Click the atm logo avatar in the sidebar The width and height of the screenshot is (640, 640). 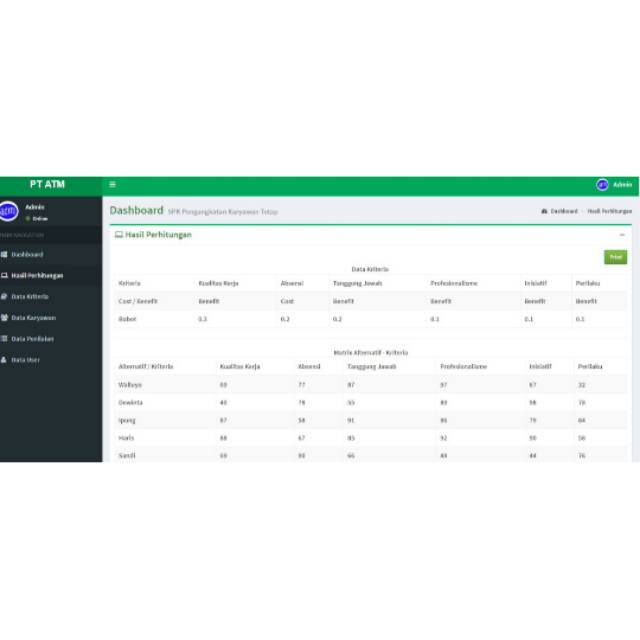click(9, 211)
